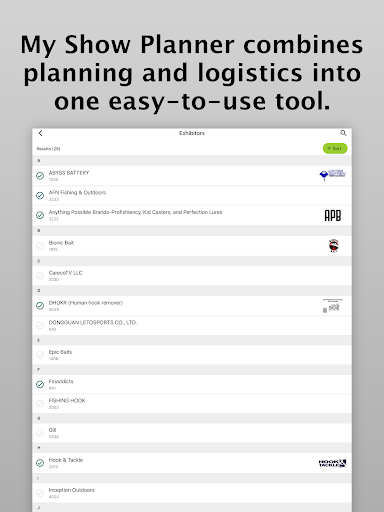Tap the Hook & Tackle logo
Image resolution: width=384 pixels, height=512 pixels.
[333, 463]
